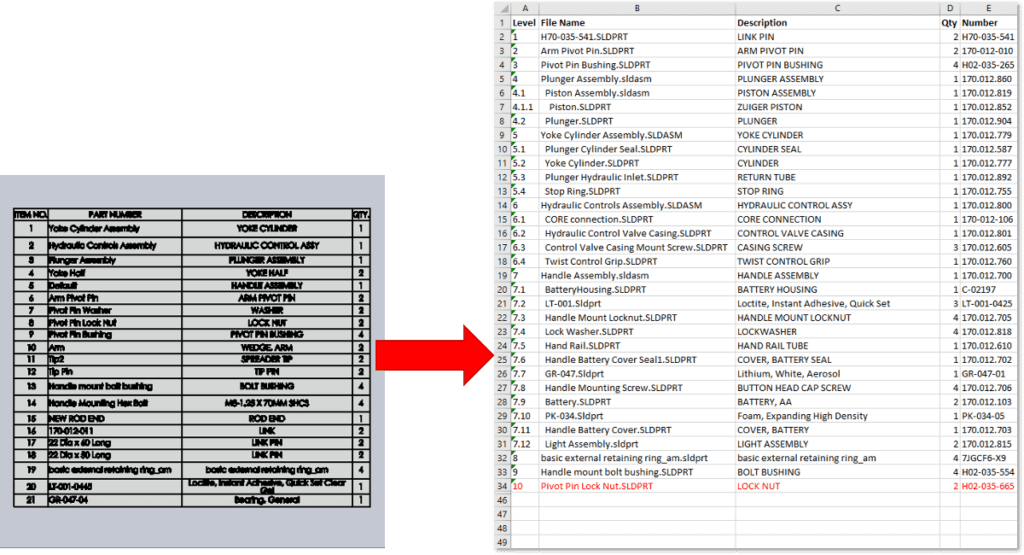Click 'SPREADER TIP' in drawing BOM
Viewport: 1024px width, 555px height.
[266, 360]
